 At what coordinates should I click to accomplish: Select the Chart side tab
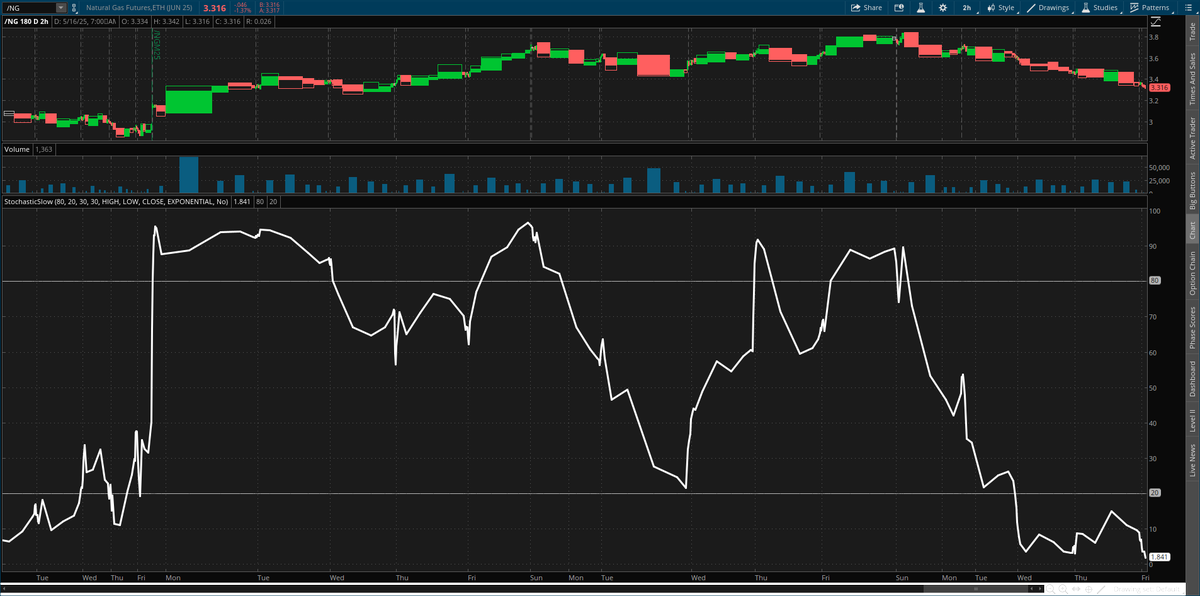[1191, 230]
